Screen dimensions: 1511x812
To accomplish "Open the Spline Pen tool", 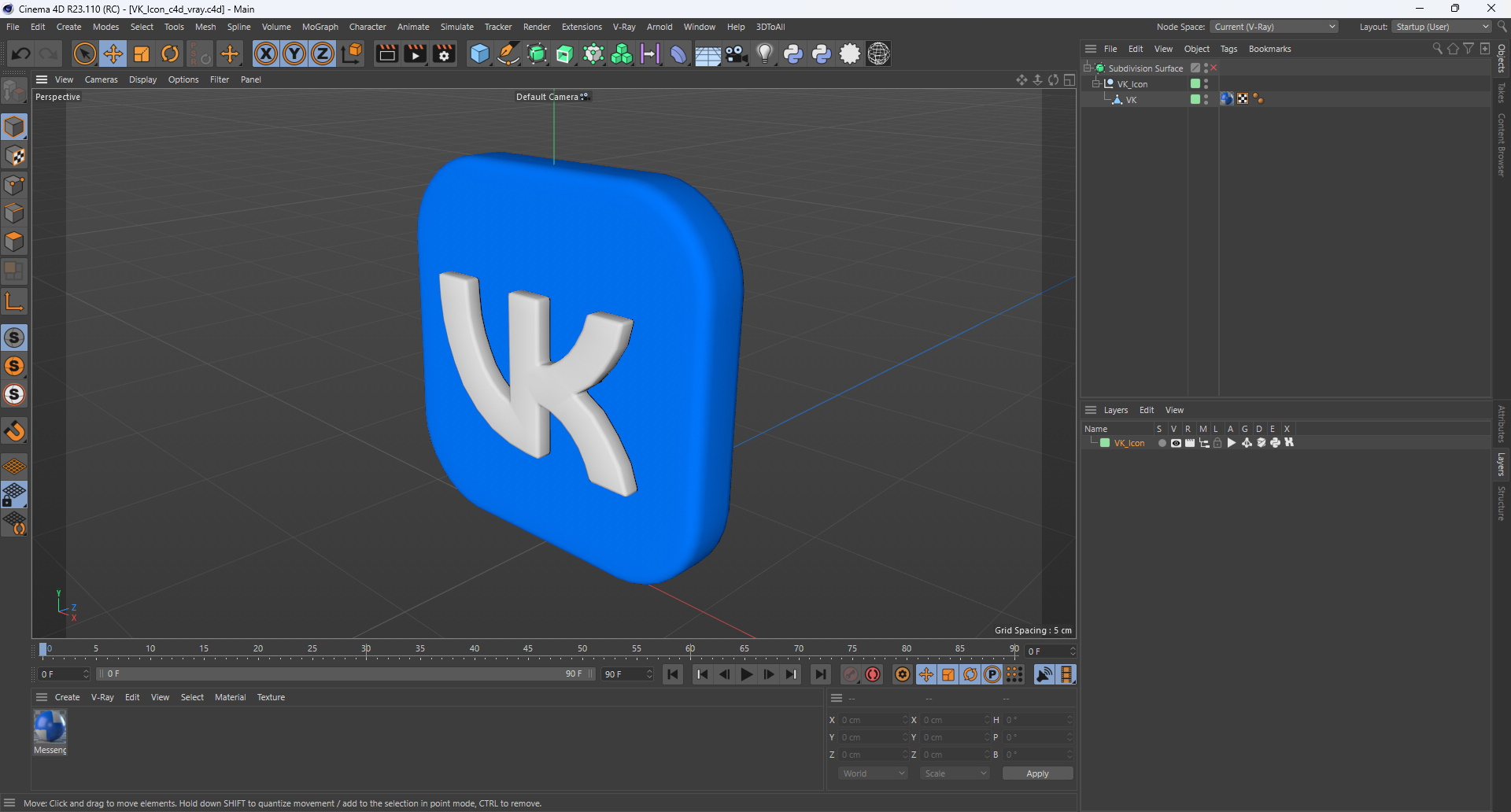I will 508,54.
